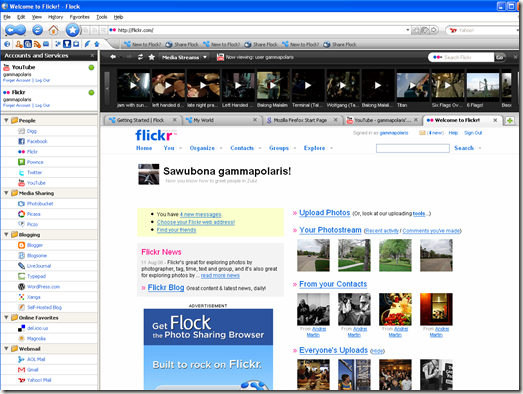Click the Digg icon under People
The image size is (523, 394).
click(x=21, y=131)
